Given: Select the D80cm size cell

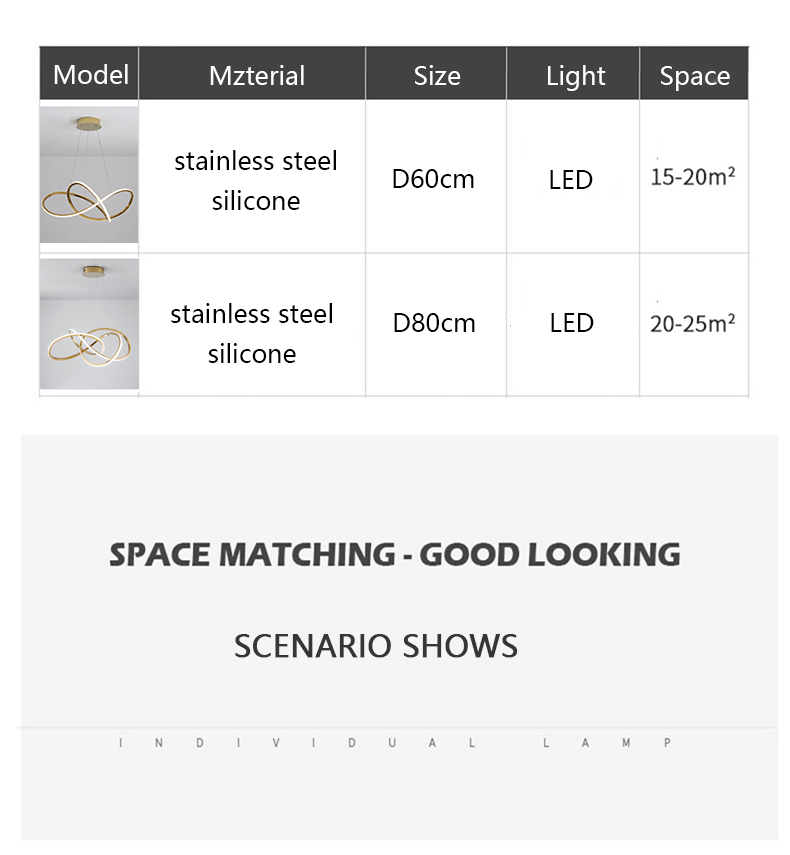Looking at the screenshot, I should (x=434, y=323).
